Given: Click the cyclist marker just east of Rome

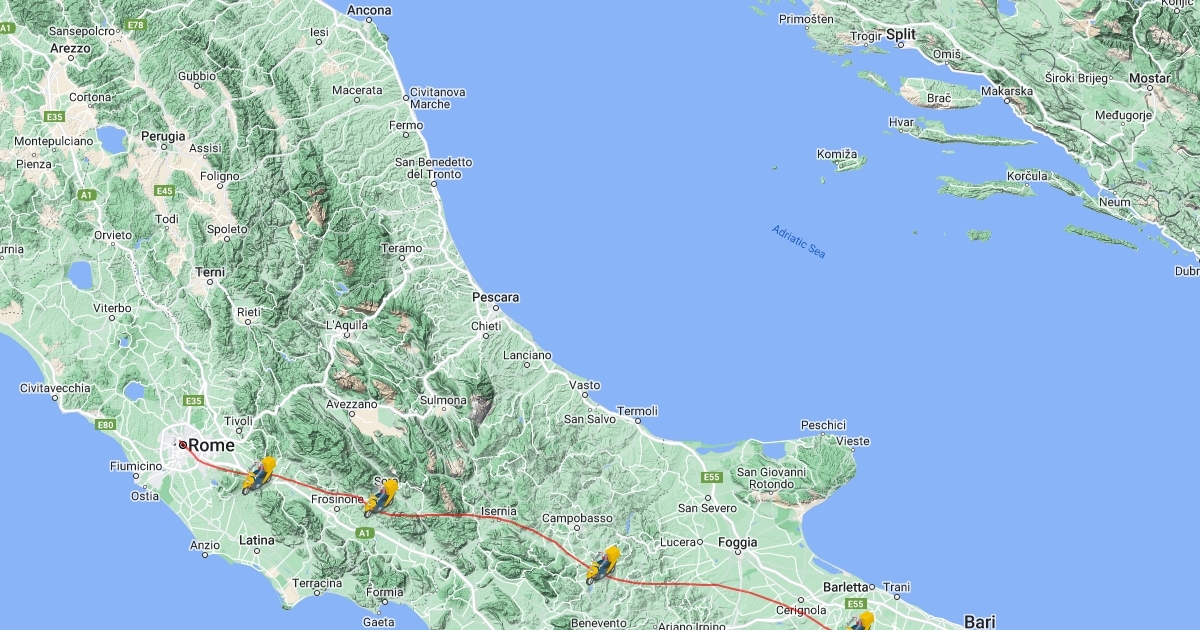Looking at the screenshot, I should [259, 476].
